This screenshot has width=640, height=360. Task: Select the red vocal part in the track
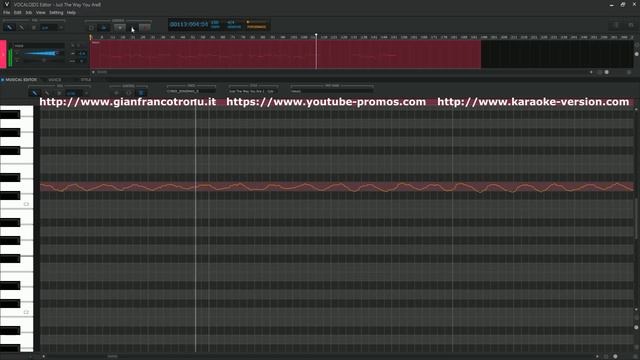click(x=285, y=54)
